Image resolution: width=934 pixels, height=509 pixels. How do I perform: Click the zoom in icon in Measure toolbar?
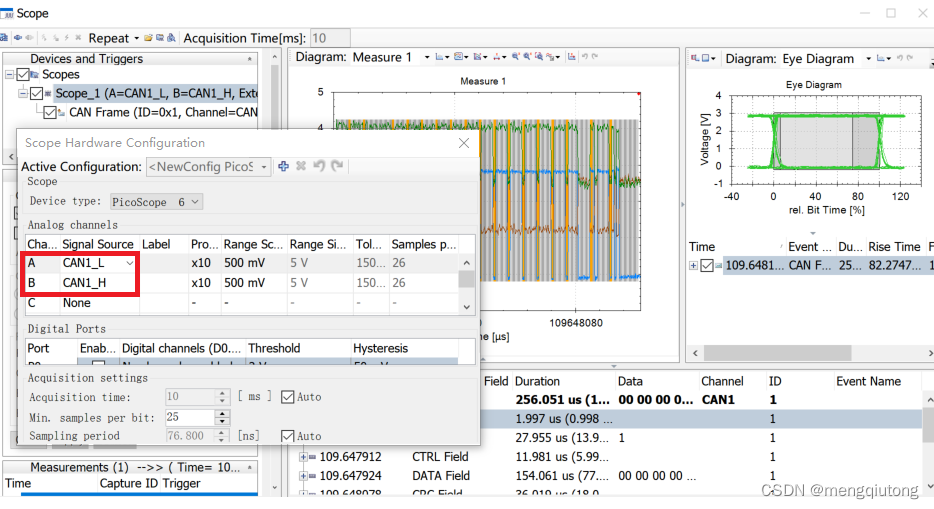click(x=515, y=57)
